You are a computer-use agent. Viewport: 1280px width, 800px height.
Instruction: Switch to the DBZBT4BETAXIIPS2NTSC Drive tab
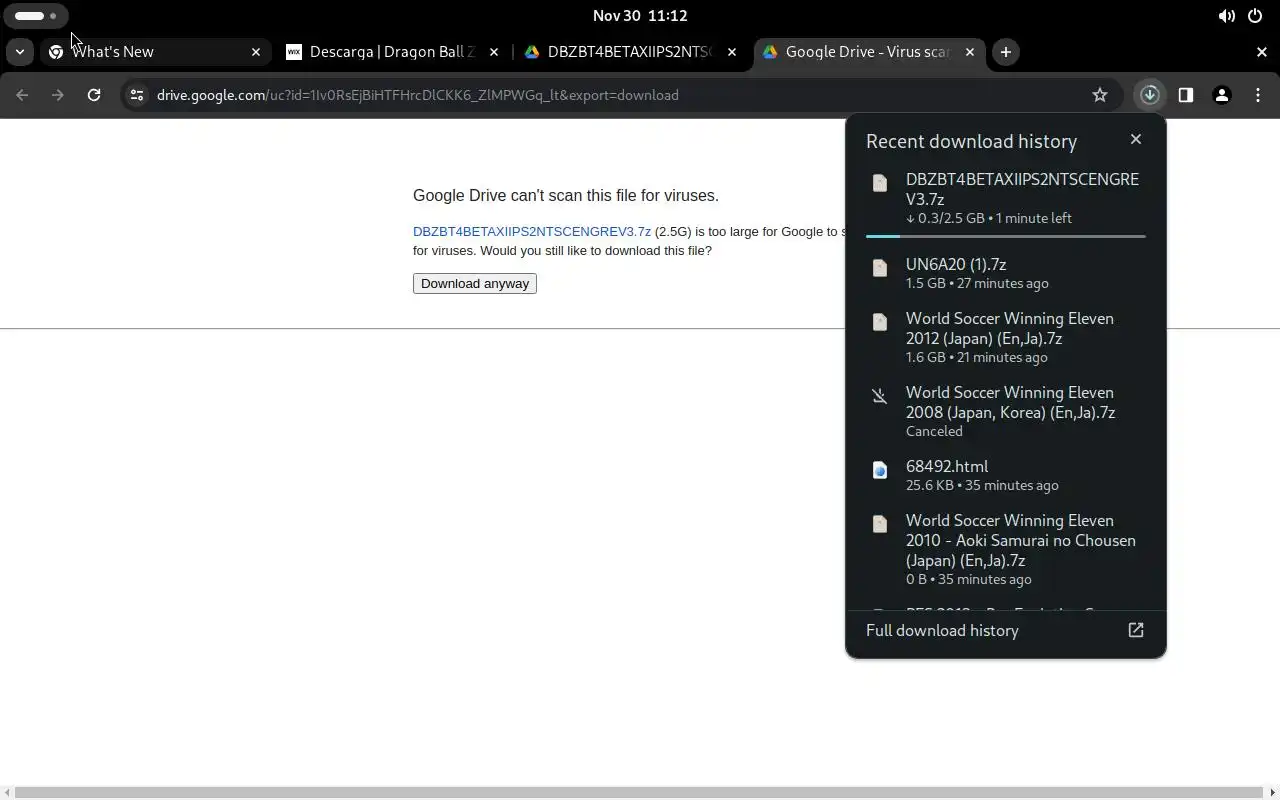tap(630, 52)
